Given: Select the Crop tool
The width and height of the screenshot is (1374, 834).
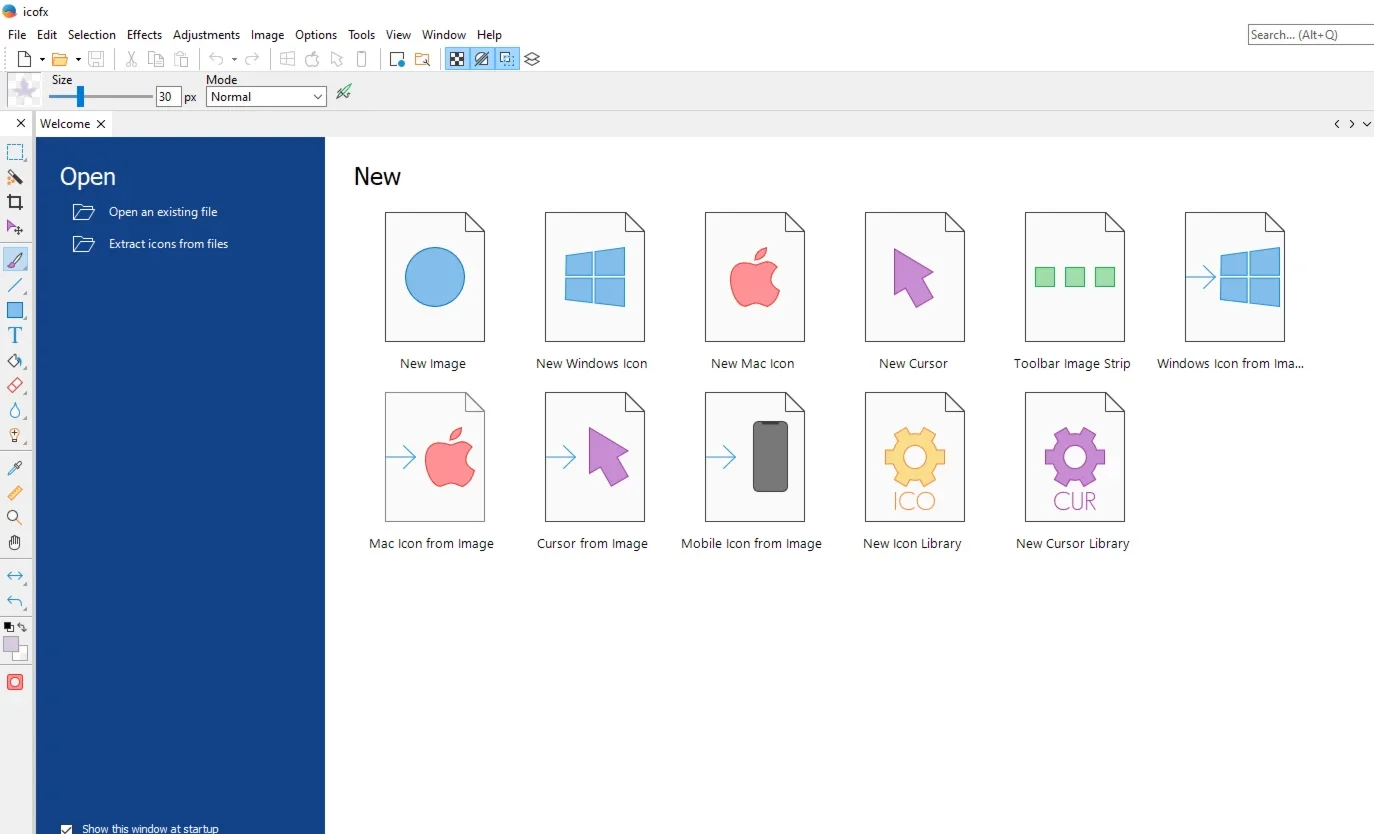Looking at the screenshot, I should click(15, 203).
